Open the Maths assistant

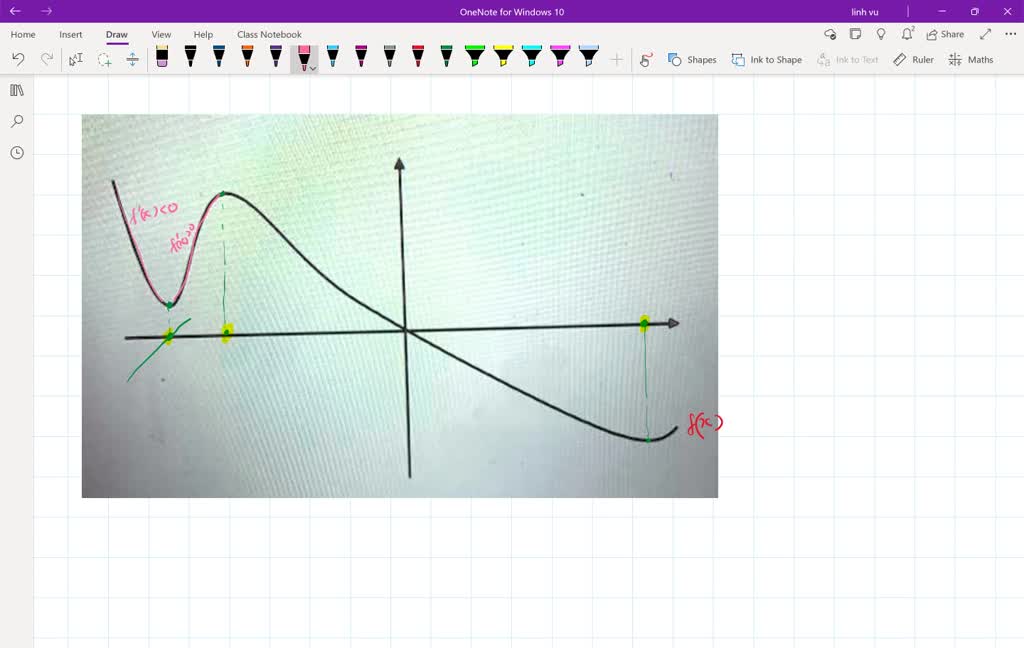pos(969,59)
